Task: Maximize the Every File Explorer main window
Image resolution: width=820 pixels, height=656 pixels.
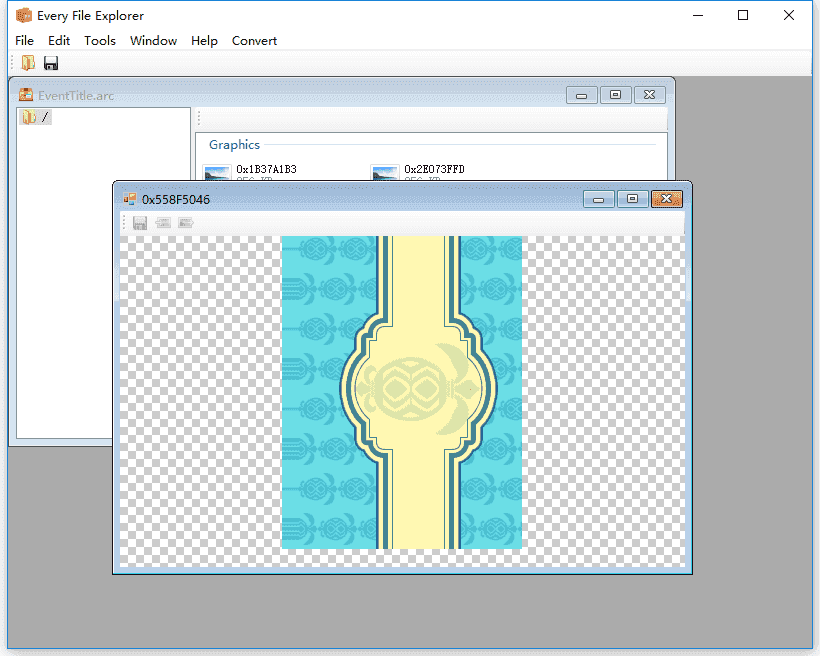Action: coord(743,16)
